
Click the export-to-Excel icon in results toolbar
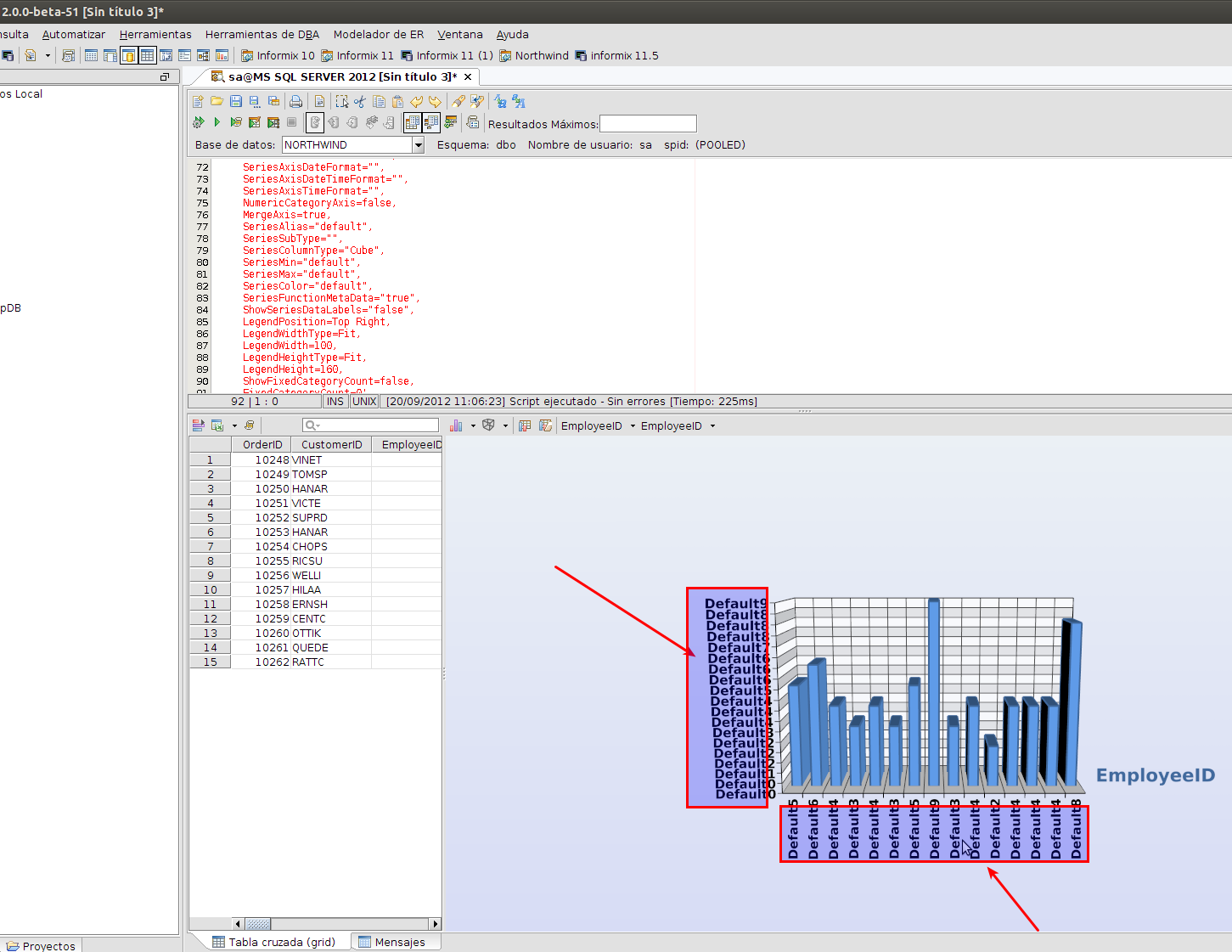(x=217, y=425)
